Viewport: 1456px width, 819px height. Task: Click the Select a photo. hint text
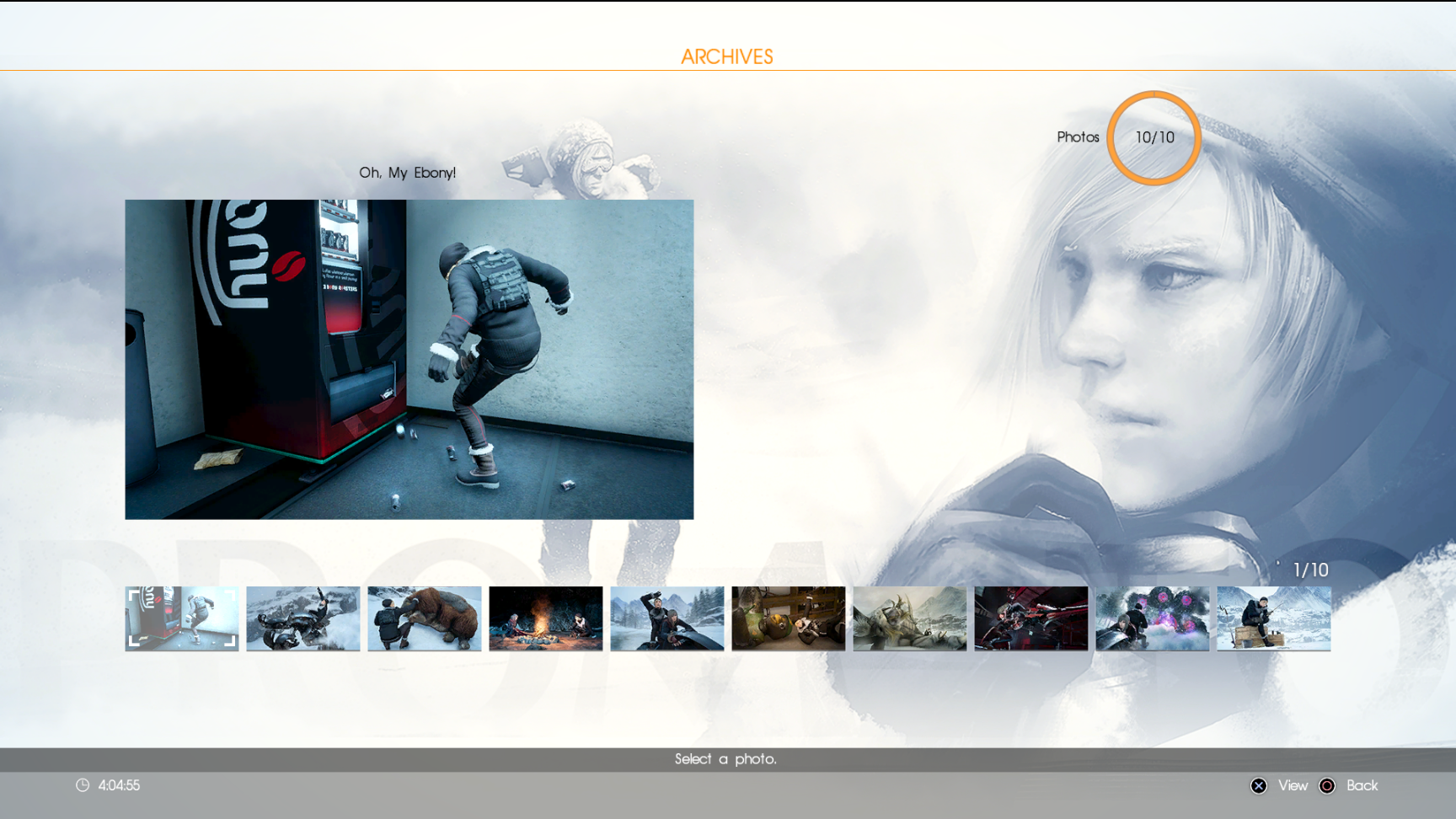(726, 759)
